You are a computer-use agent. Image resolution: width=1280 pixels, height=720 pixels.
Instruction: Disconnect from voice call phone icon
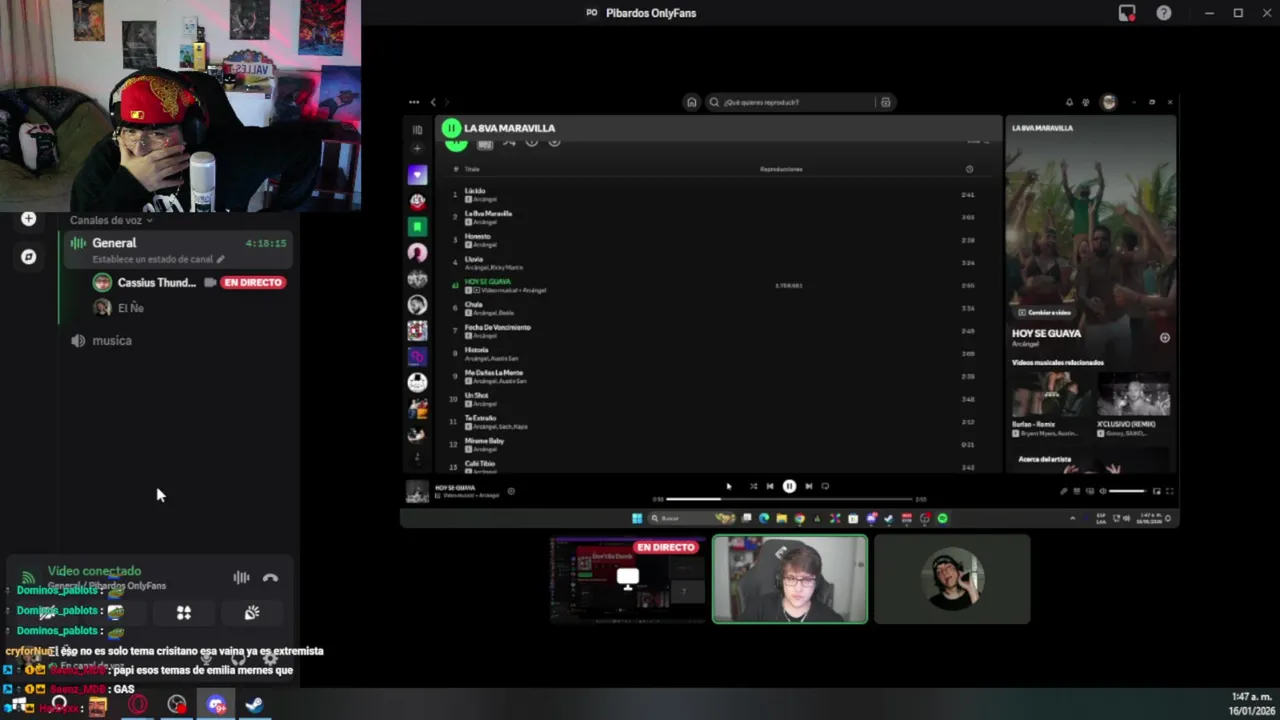pos(270,577)
